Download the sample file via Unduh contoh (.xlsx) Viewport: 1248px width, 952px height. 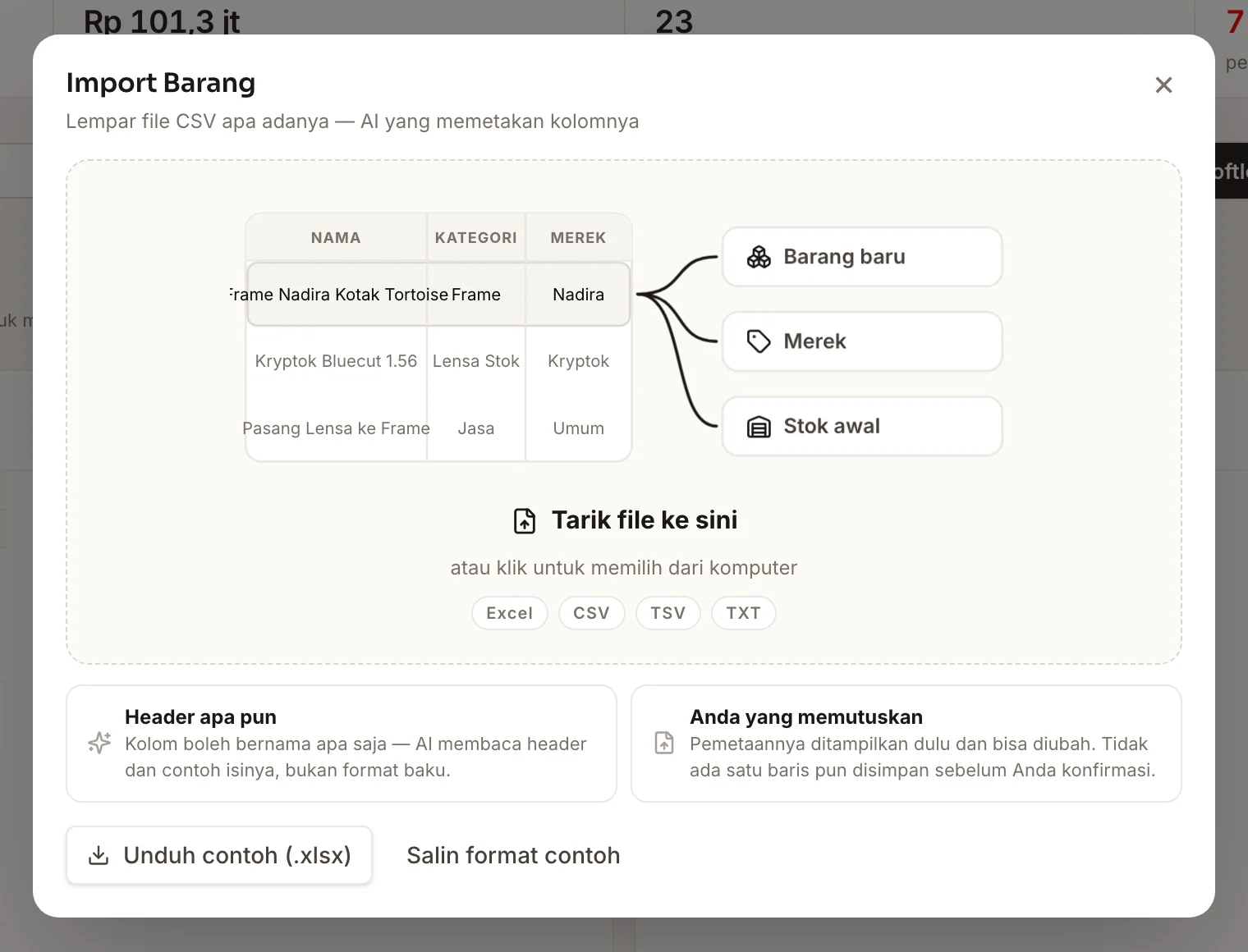219,855
